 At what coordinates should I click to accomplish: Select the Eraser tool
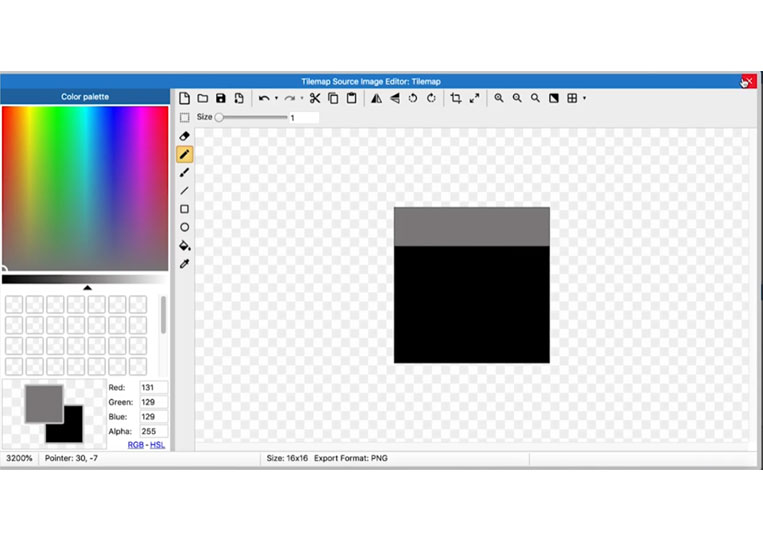(184, 136)
